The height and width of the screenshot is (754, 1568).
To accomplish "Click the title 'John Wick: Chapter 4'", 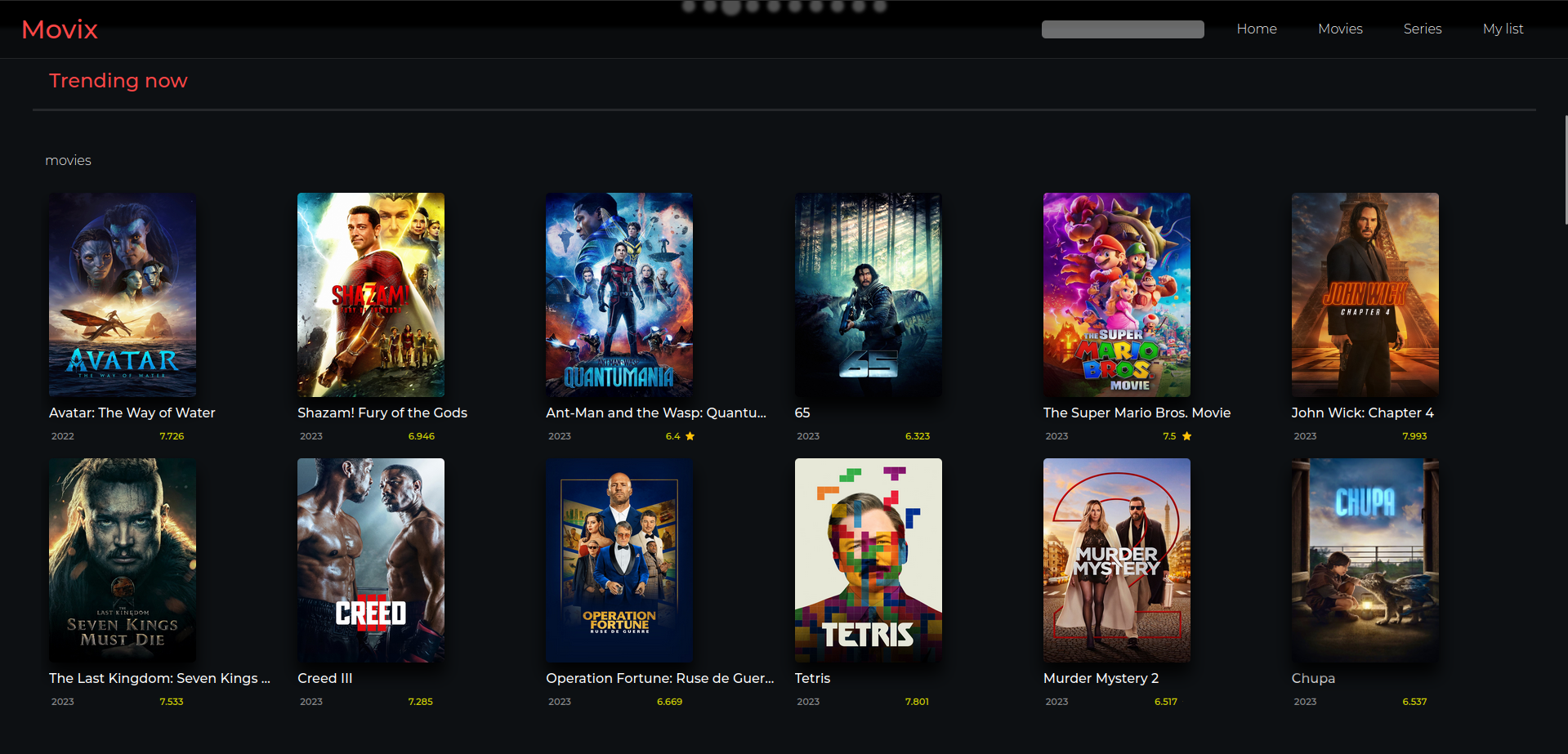I will (x=1362, y=413).
